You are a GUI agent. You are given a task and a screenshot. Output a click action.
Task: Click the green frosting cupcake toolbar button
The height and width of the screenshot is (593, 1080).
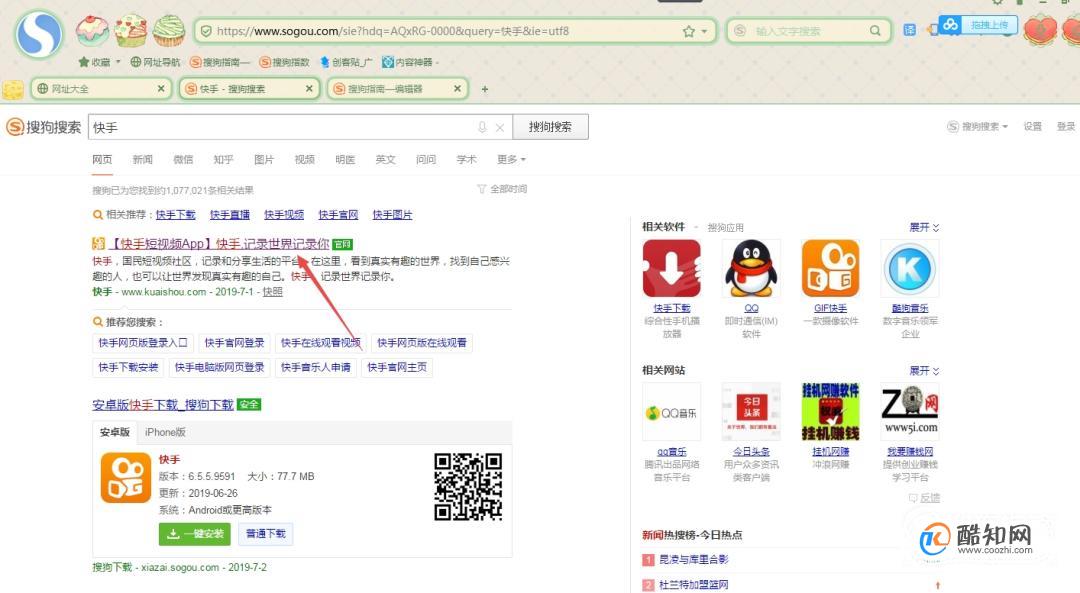tap(169, 30)
